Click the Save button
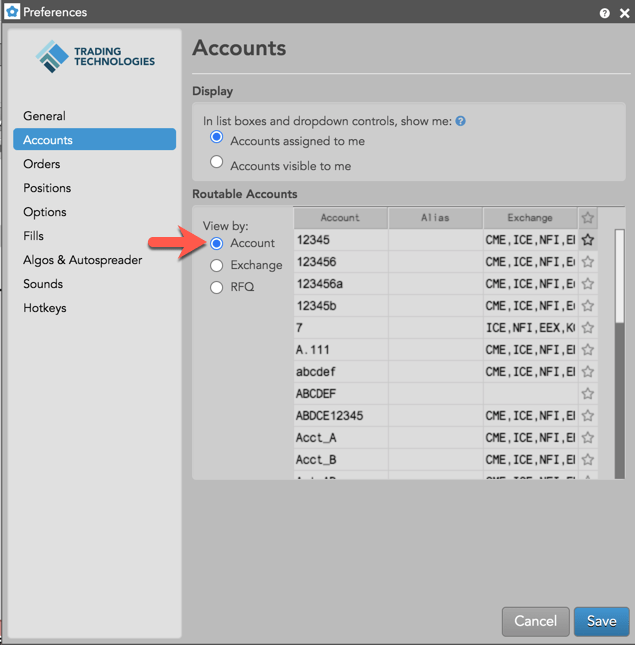635x645 pixels. [x=601, y=621]
